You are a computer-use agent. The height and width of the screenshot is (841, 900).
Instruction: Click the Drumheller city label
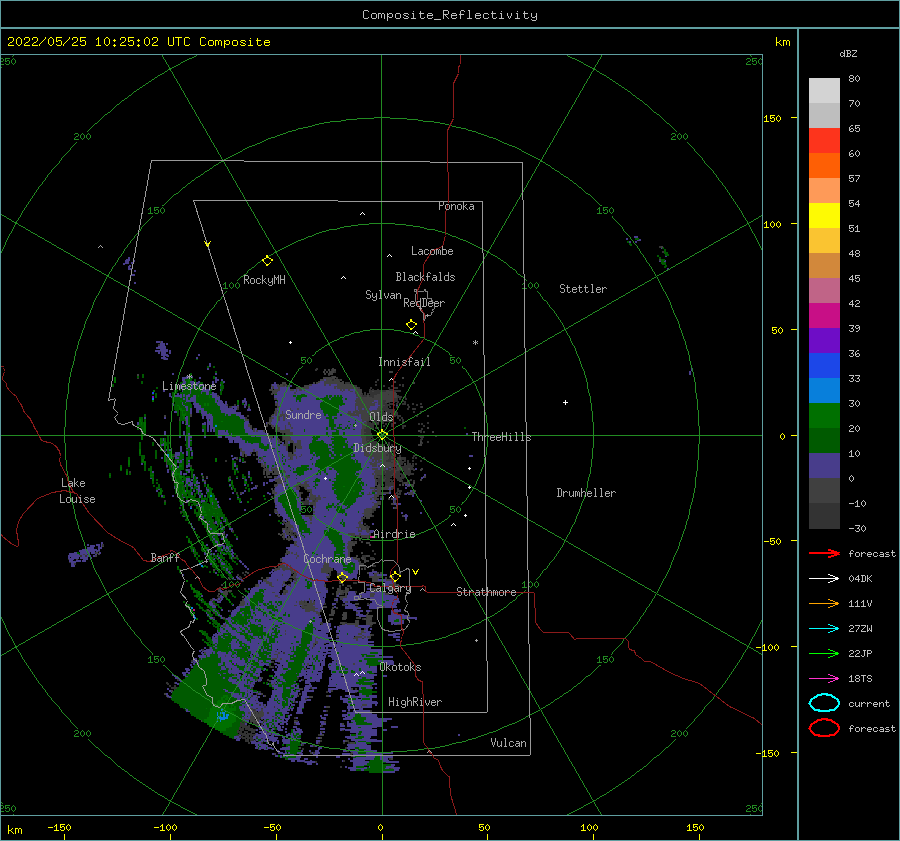tap(586, 493)
